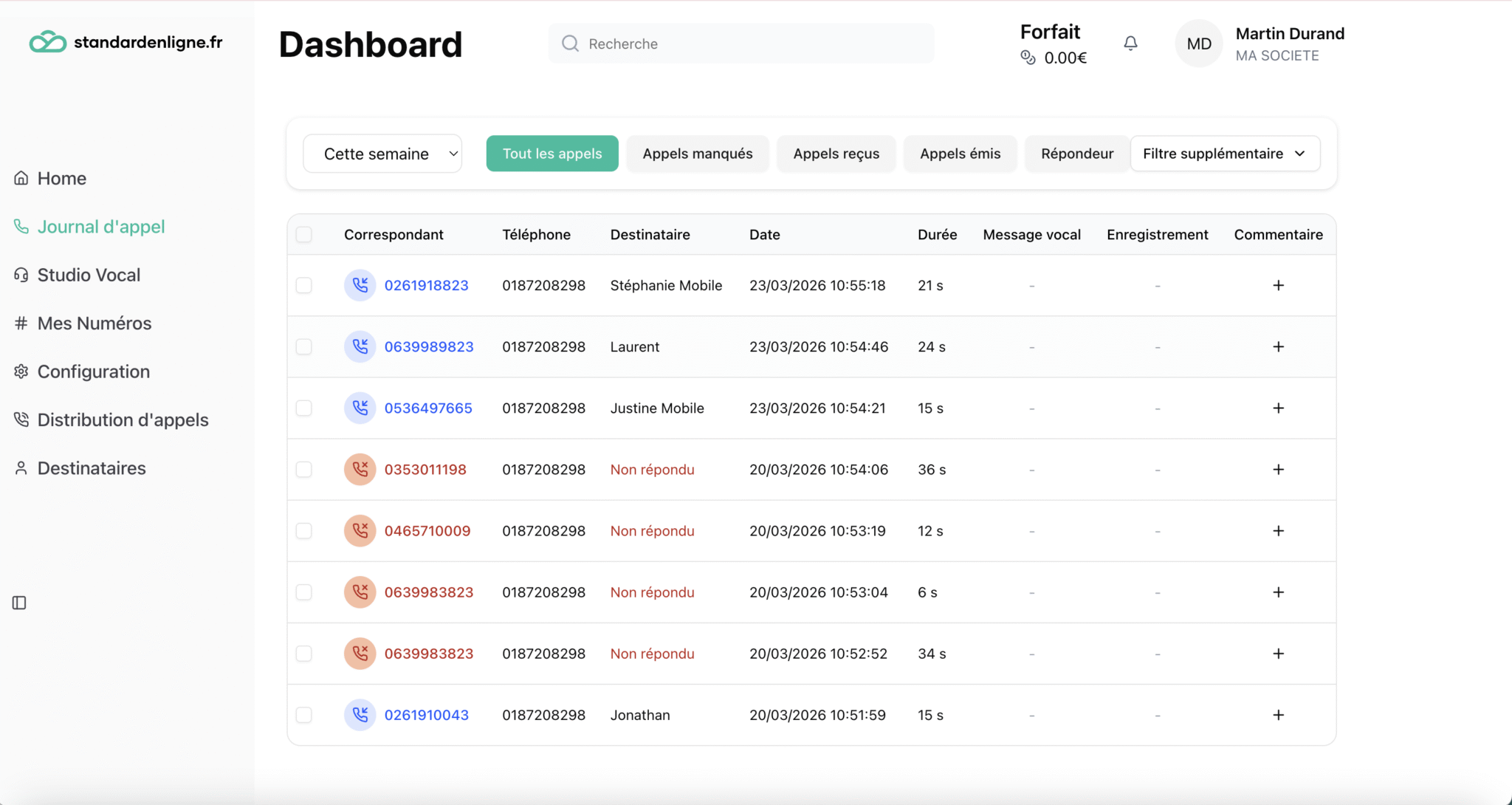
Task: Add comment plus on Laurent call row
Action: click(x=1278, y=346)
